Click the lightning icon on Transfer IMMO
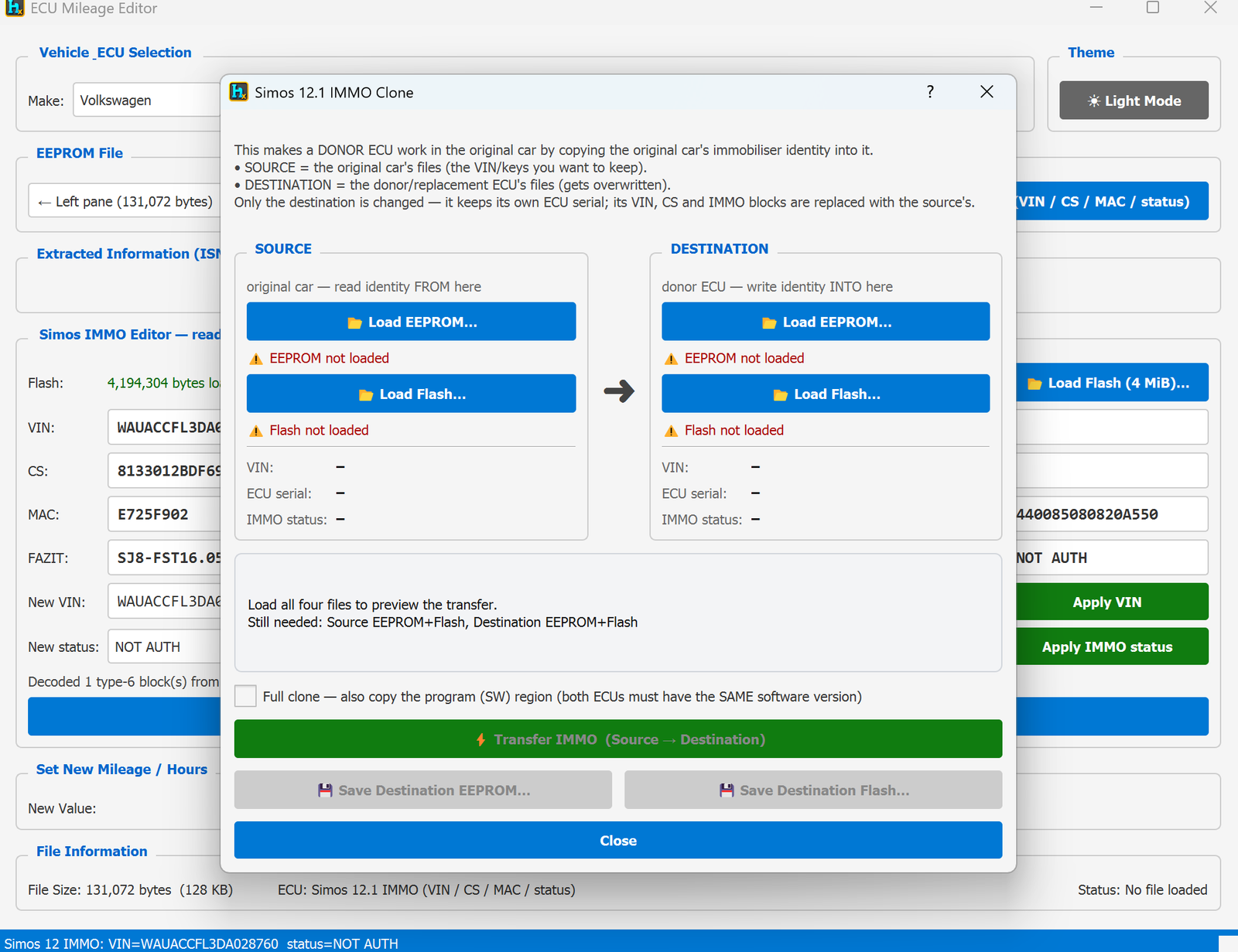The height and width of the screenshot is (952, 1238). pos(481,739)
